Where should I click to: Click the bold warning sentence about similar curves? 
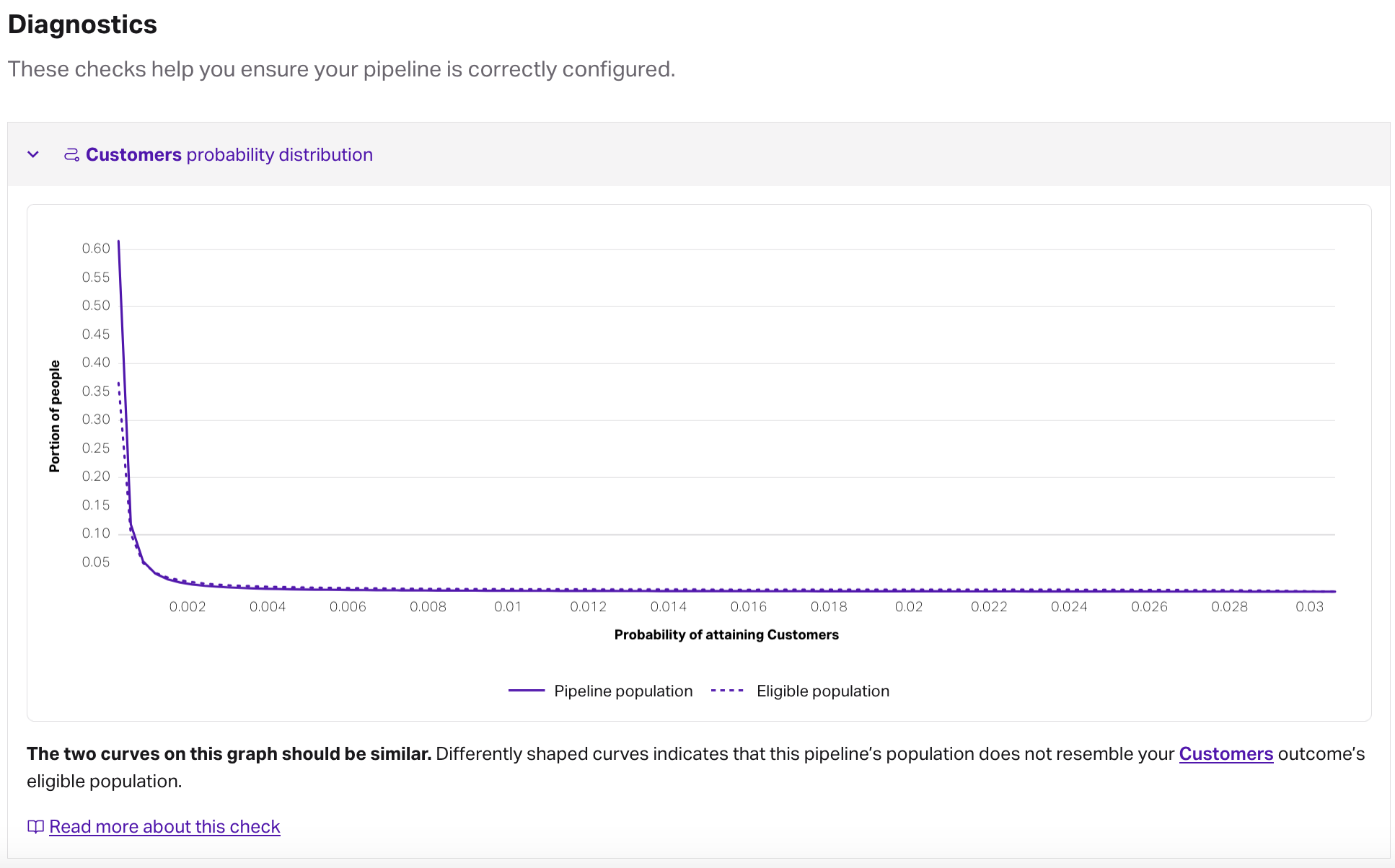coord(229,753)
